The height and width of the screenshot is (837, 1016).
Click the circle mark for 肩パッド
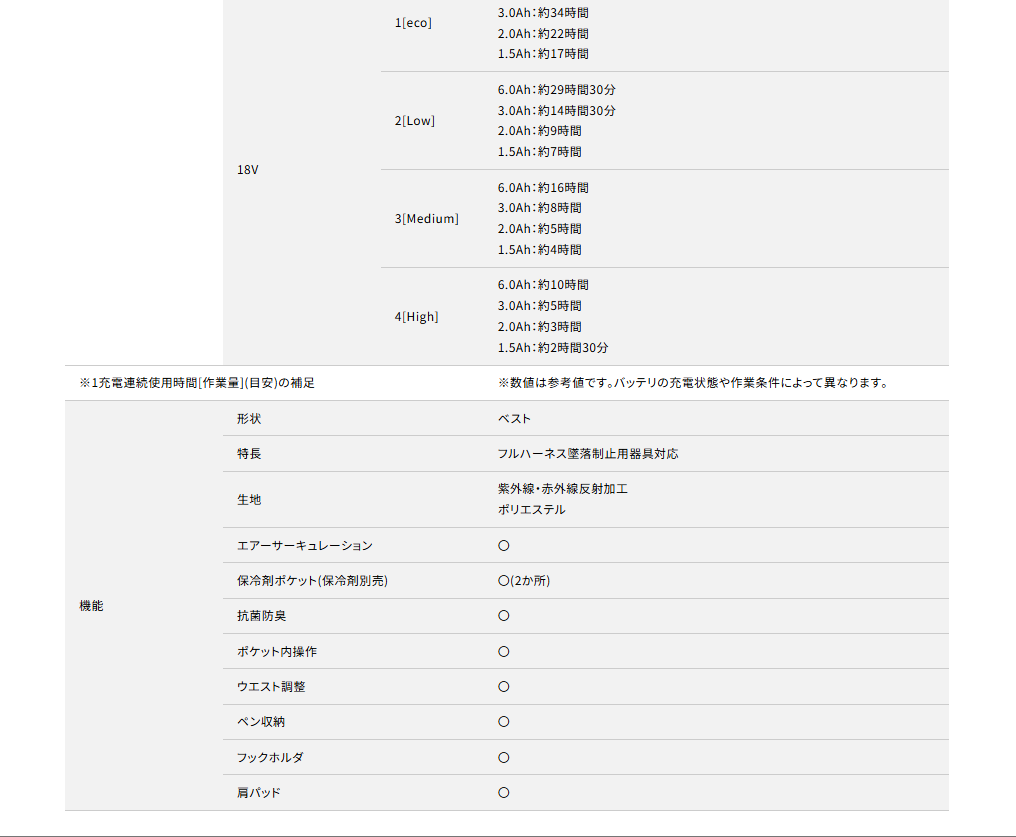504,793
